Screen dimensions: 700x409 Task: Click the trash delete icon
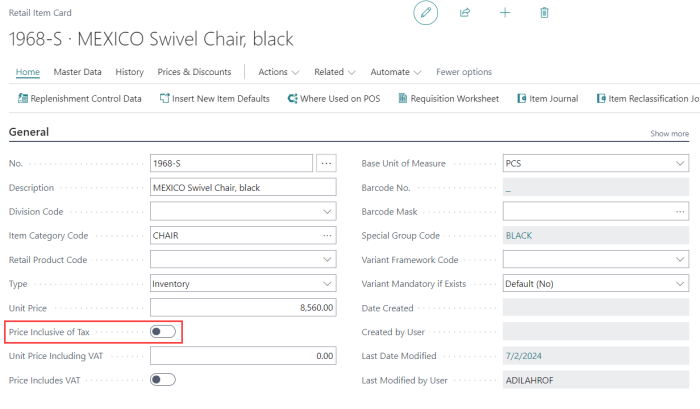[x=544, y=13]
